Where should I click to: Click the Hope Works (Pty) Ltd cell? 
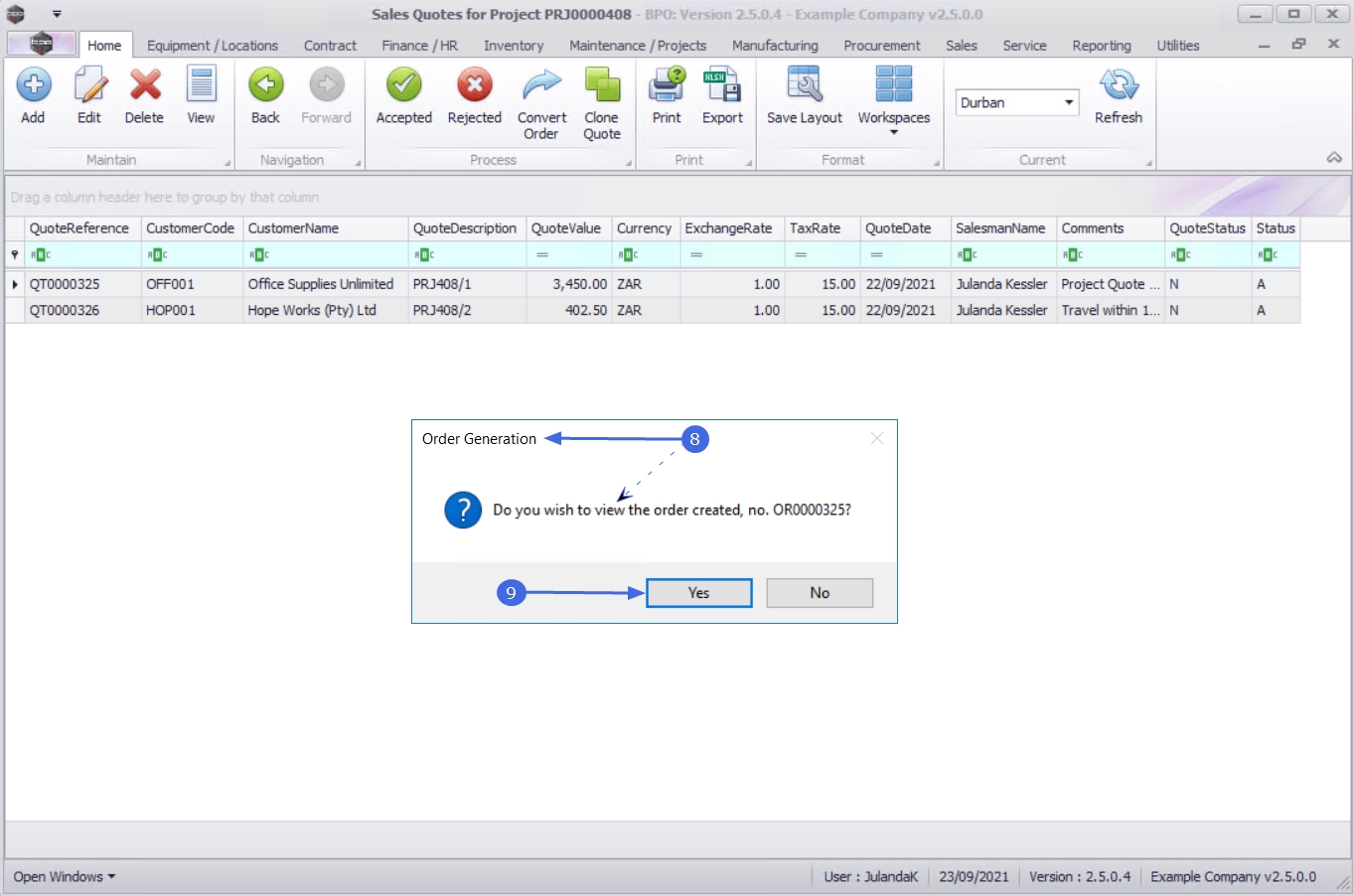pos(326,310)
